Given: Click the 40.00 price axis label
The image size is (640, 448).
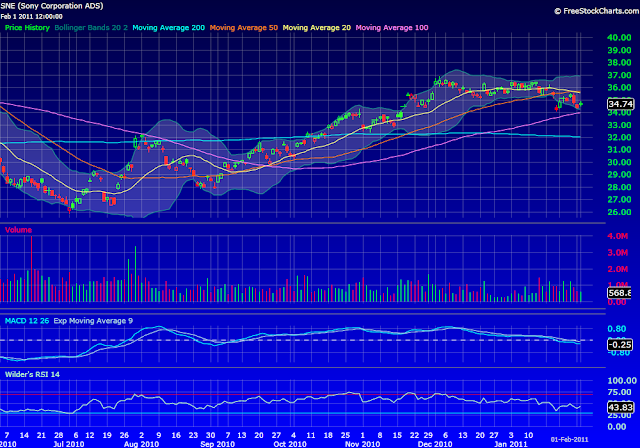Looking at the screenshot, I should tap(619, 38).
